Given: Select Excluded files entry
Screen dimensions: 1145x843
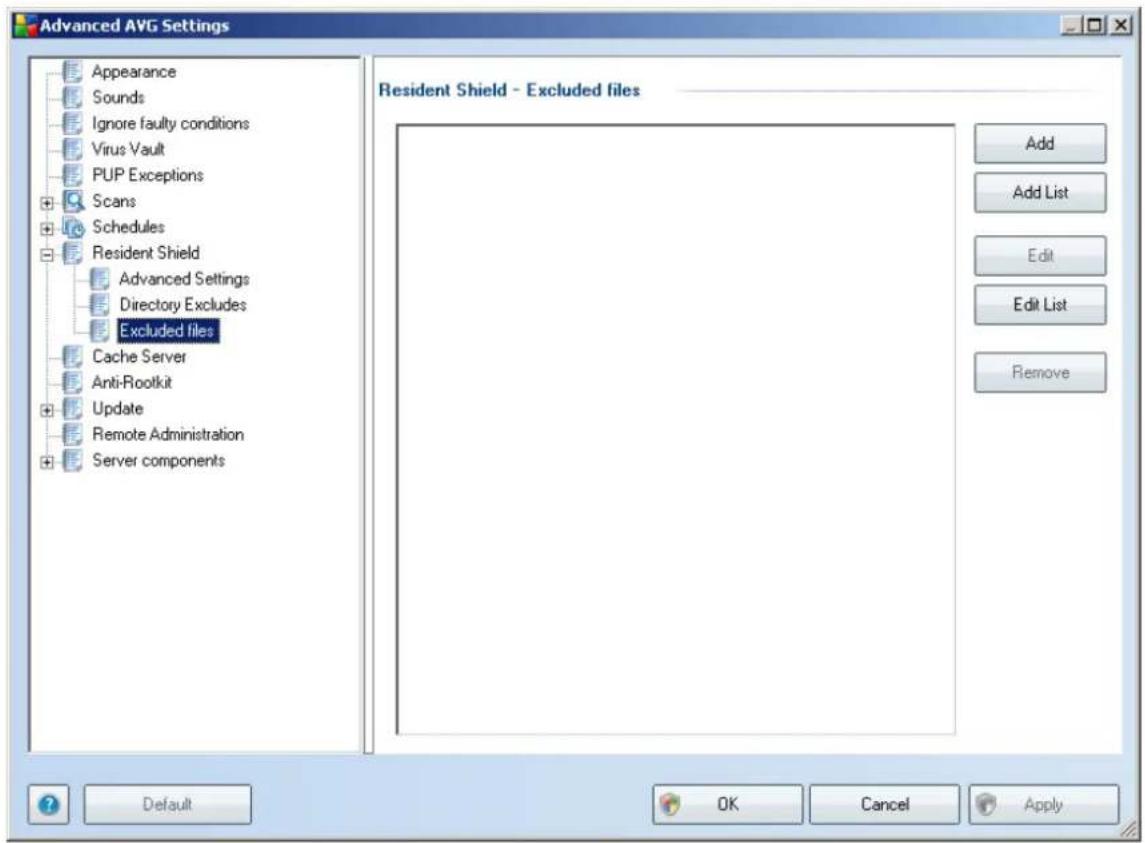Looking at the screenshot, I should 167,331.
